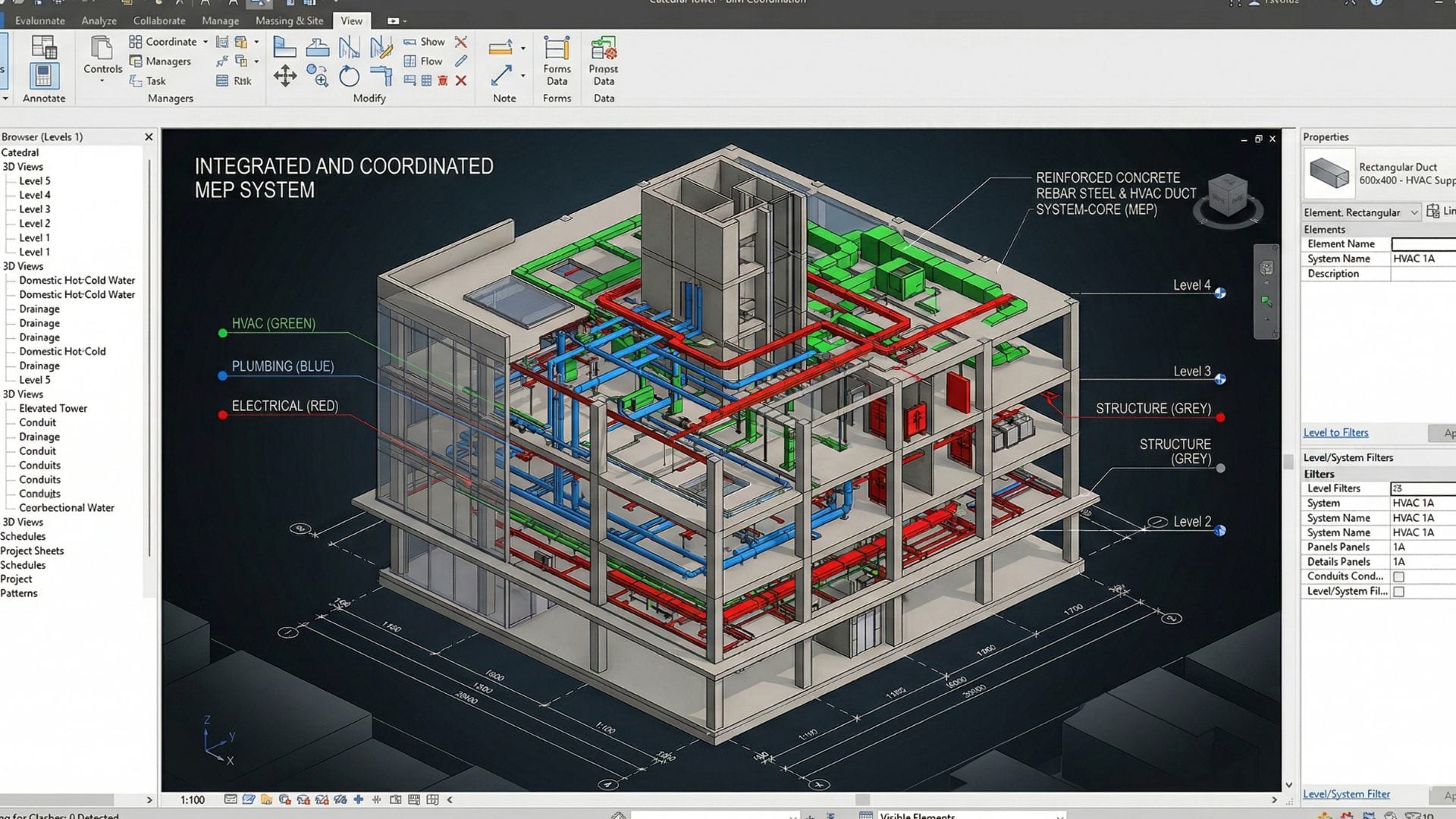The image size is (1456, 819).
Task: Click the red trash delete icon
Action: [443, 80]
